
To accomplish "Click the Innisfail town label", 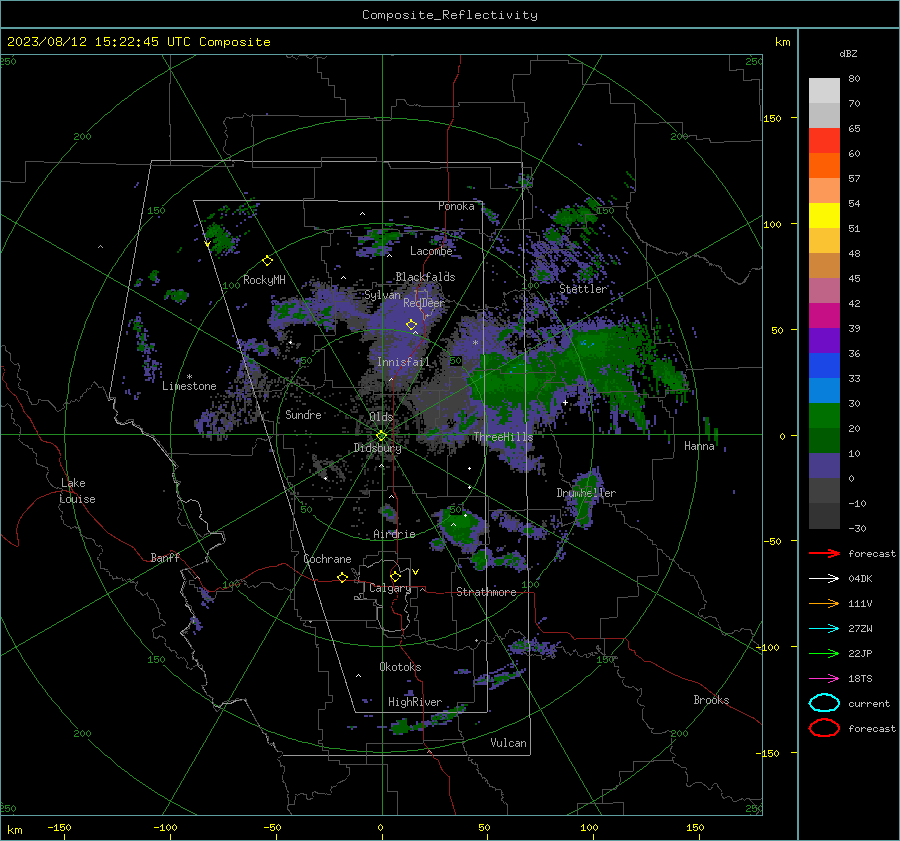I will pos(403,362).
